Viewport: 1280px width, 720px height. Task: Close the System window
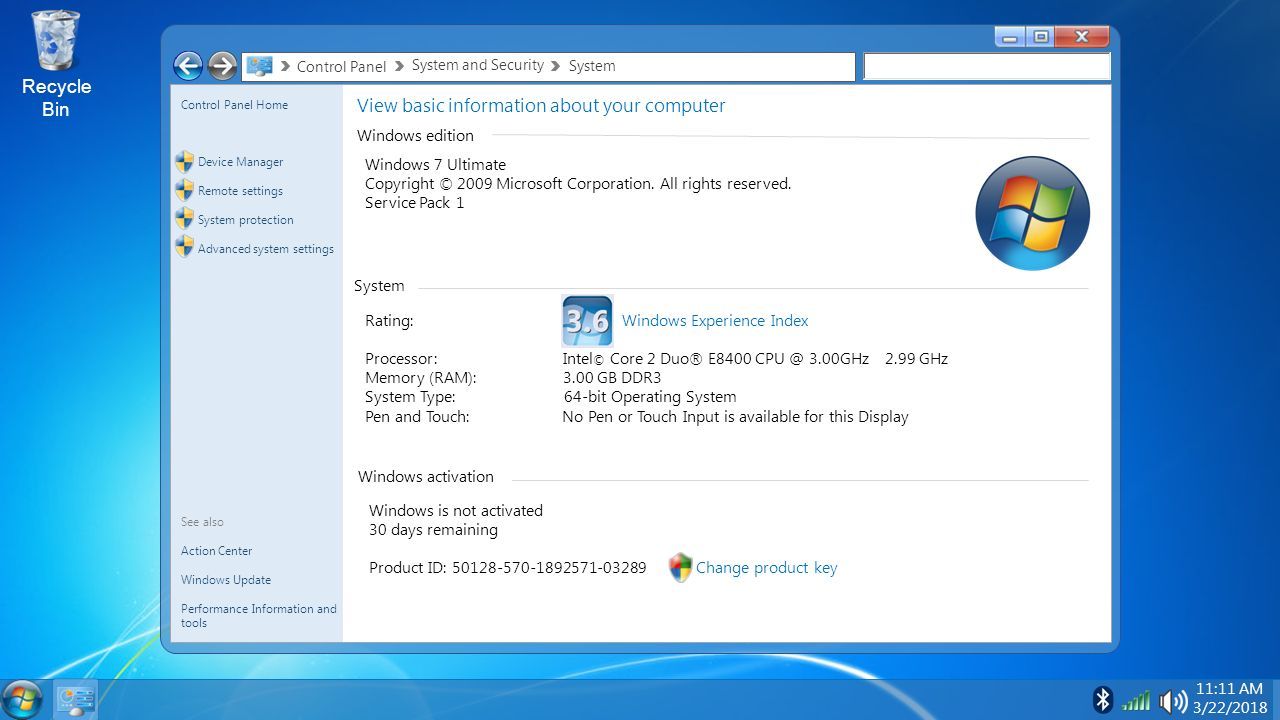(1082, 37)
